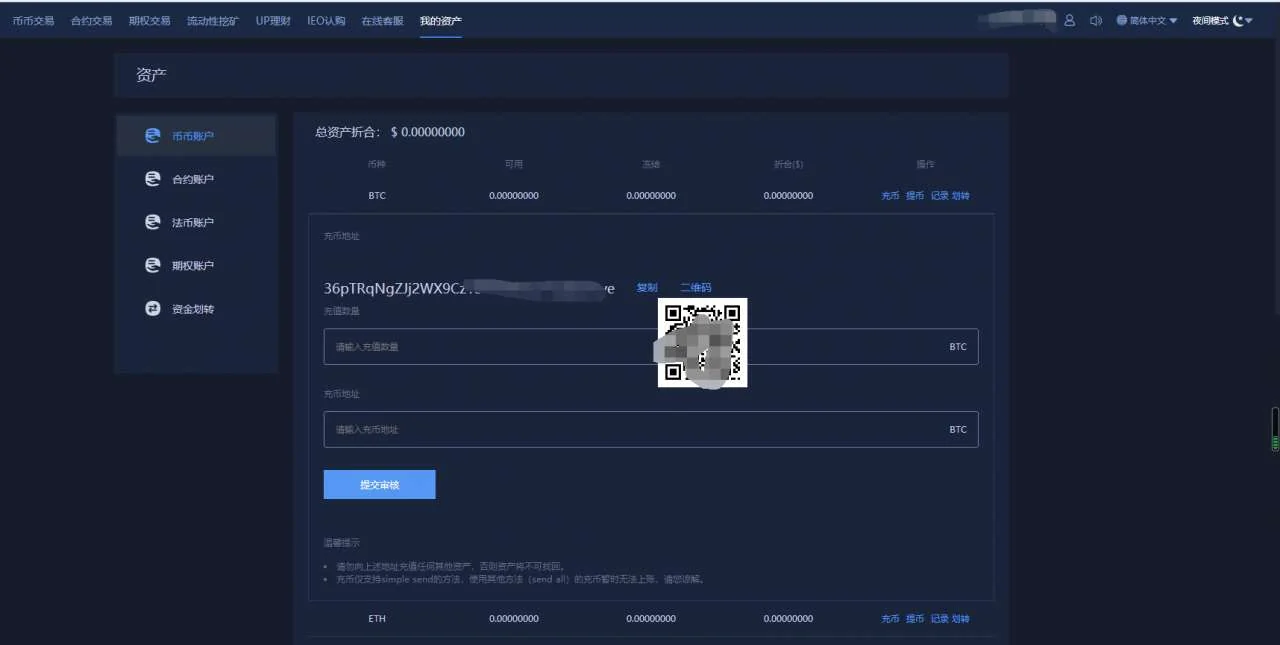1280x645 pixels.
Task: Go to 流动性挖矿 in top navigation
Action: [x=213, y=20]
